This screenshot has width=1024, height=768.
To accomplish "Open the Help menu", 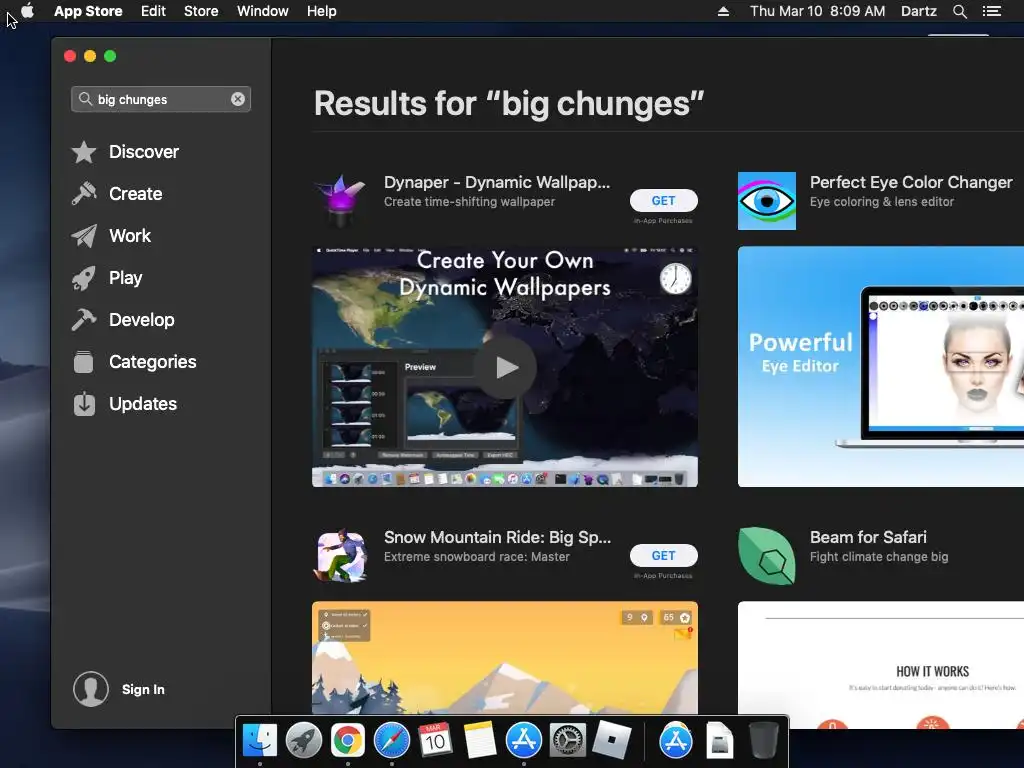I will [322, 11].
